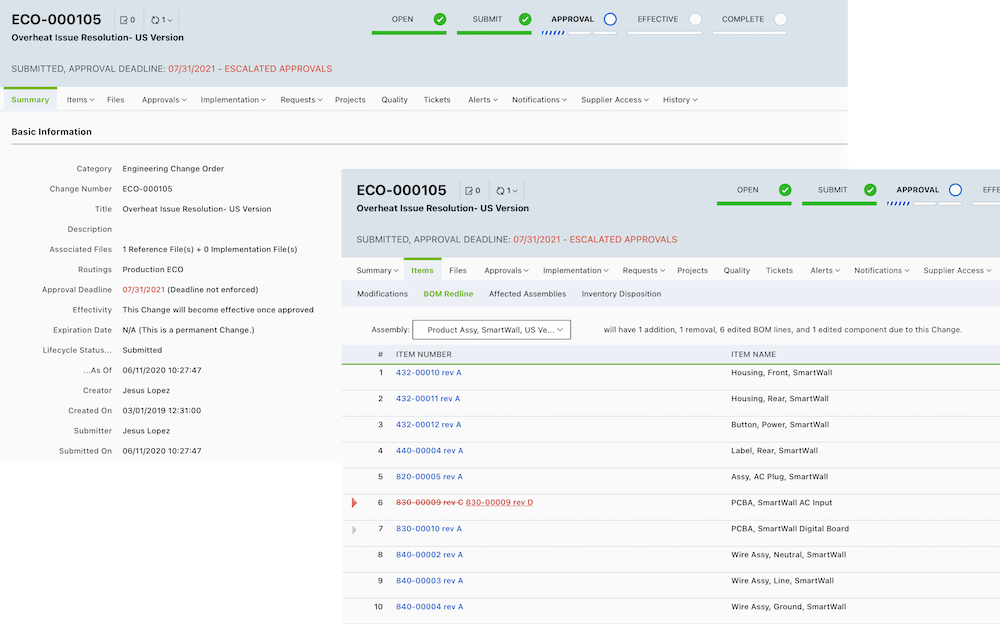Click the red redline triangle on row 6
The width and height of the screenshot is (1000, 624).
coord(354,503)
